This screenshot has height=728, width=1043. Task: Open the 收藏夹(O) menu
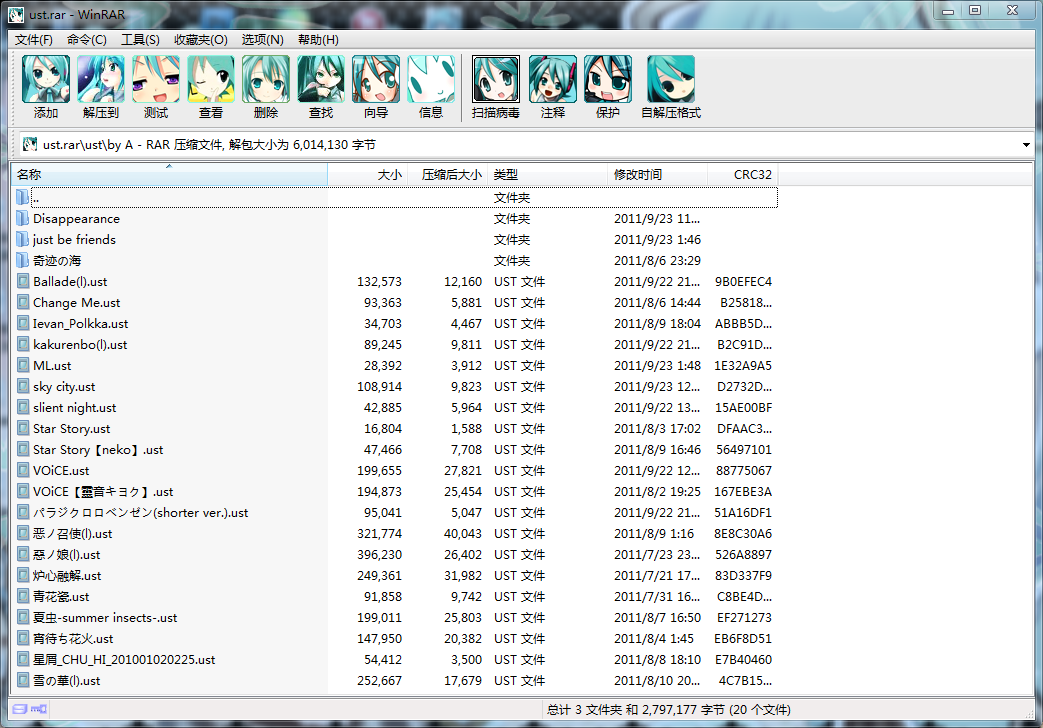pyautogui.click(x=201, y=40)
